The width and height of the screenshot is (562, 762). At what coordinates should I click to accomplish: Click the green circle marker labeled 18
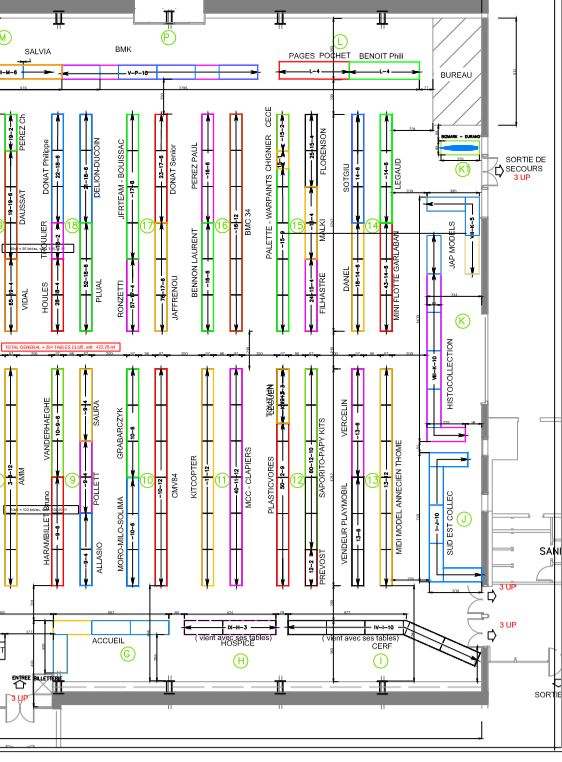coord(72,225)
